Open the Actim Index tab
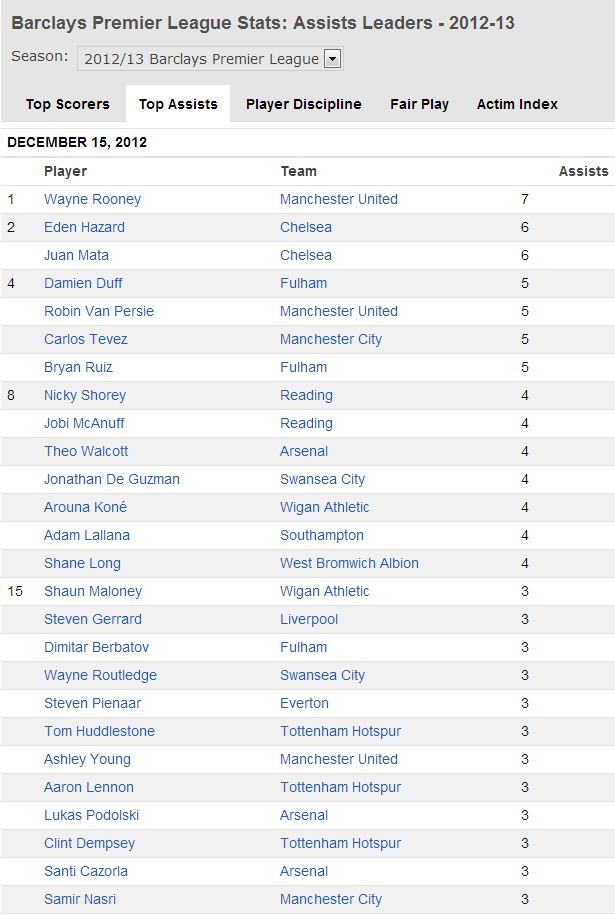Screen dimensions: 615x915 click(517, 104)
